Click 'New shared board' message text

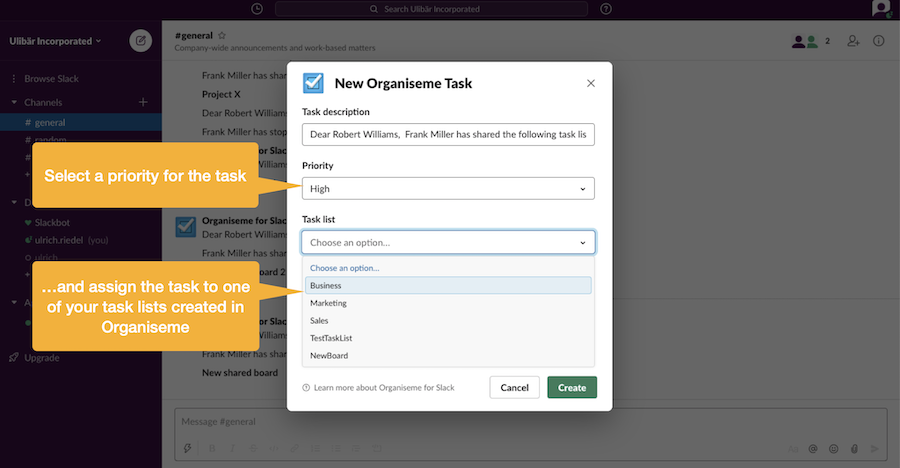pyautogui.click(x=240, y=373)
